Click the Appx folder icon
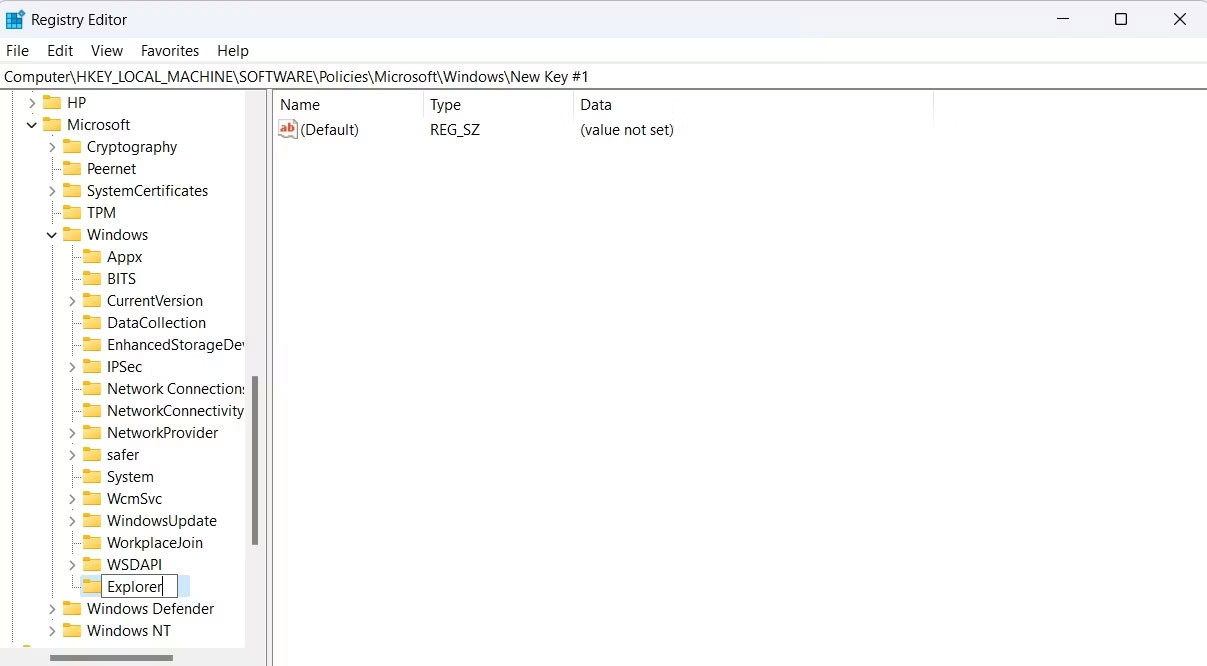This screenshot has height=666, width=1207. (x=92, y=256)
